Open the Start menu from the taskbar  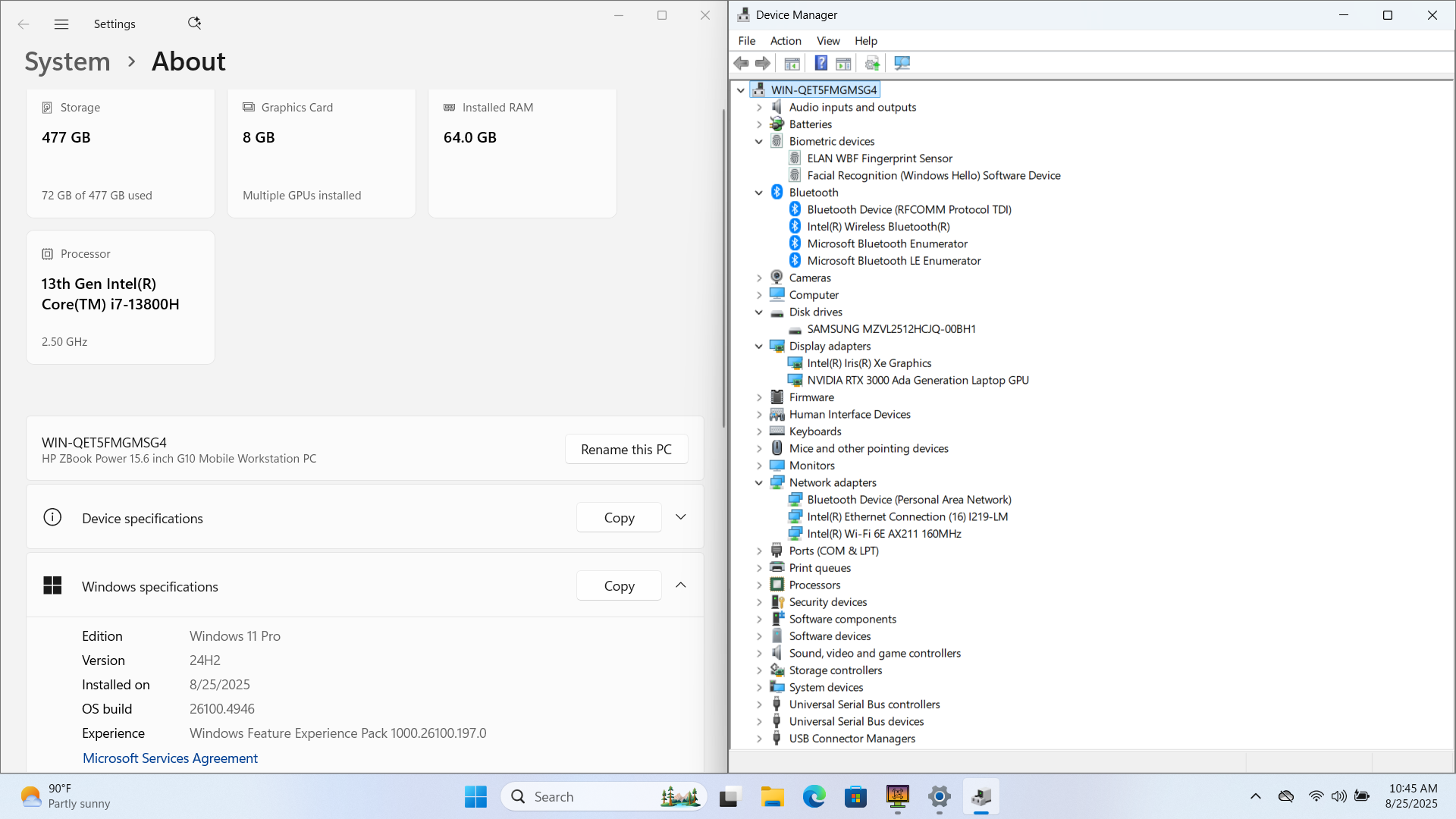coord(475,796)
